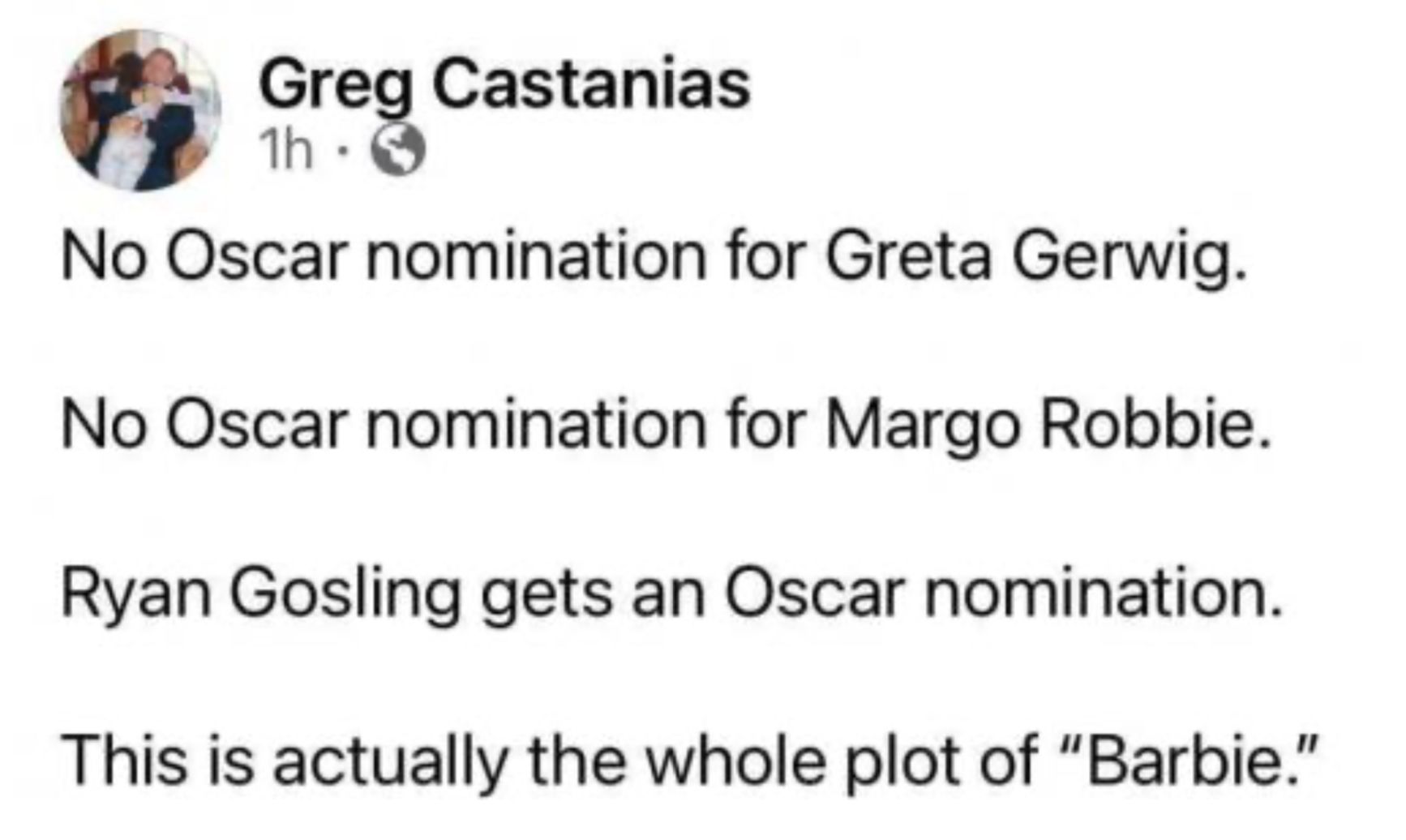This screenshot has width=1406, height=840.
Task: Click the first name "Greg" in the author header
Action: [336, 86]
